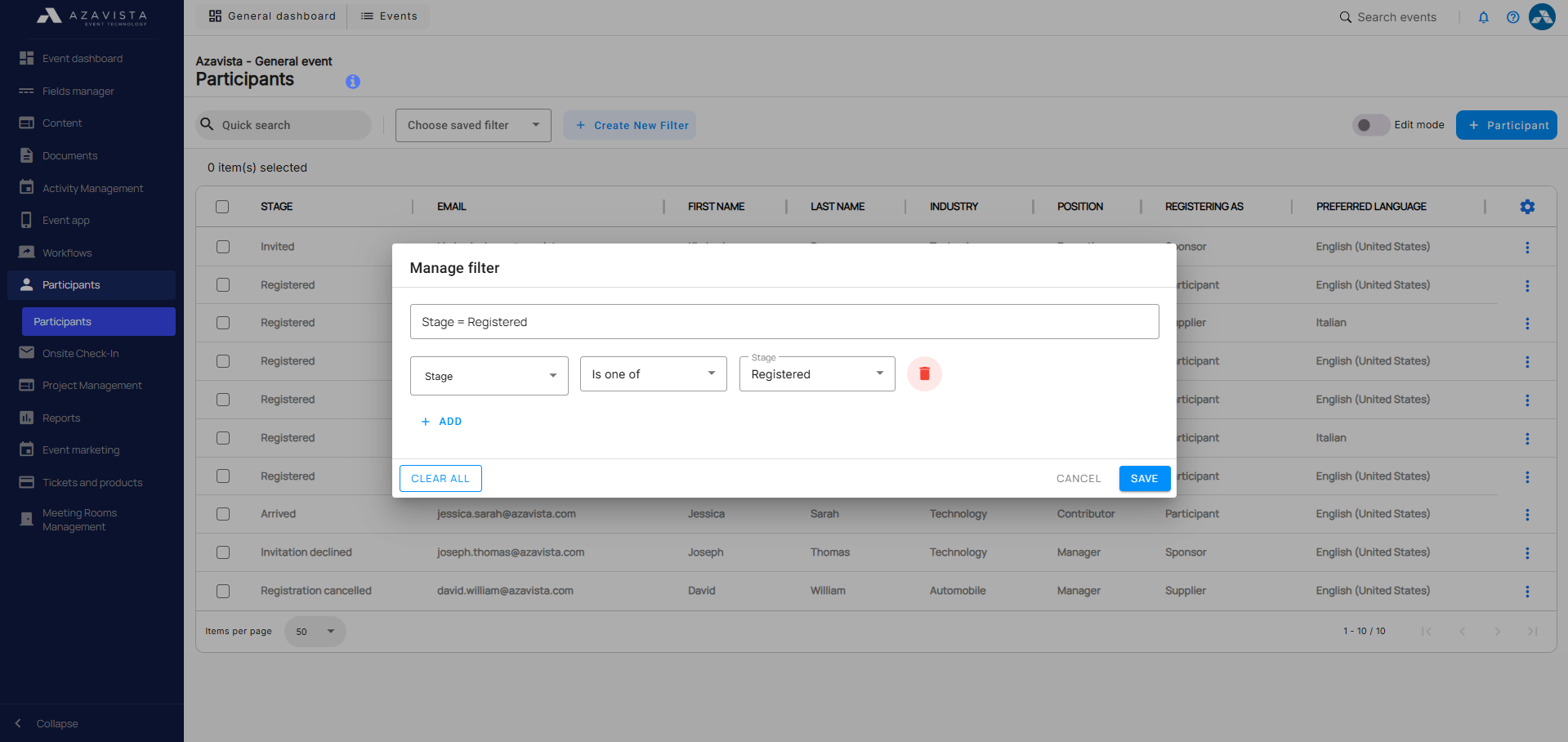The image size is (1568, 742).
Task: Click the Documents sidebar icon
Action: pos(26,155)
